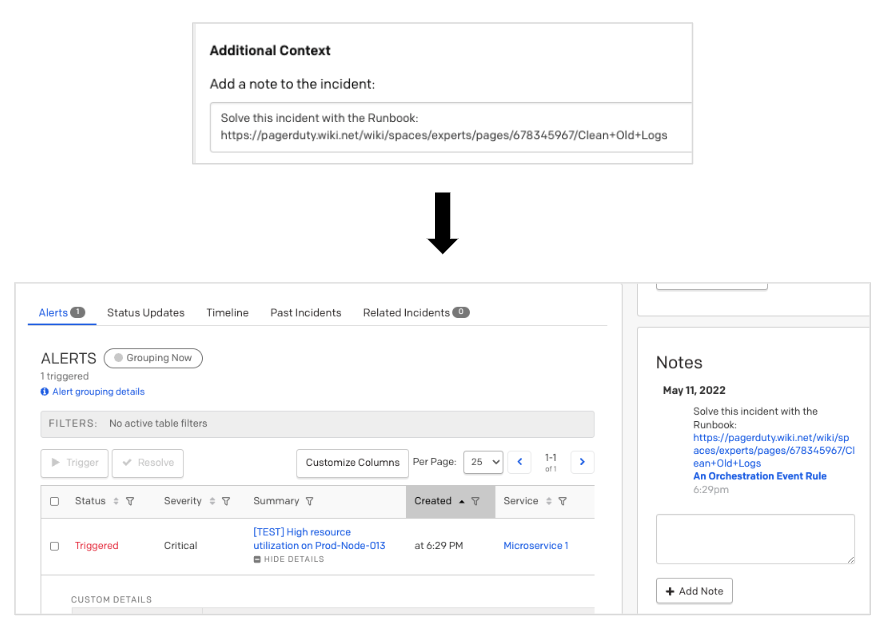This screenshot has height=631, width=889.
Task: Click the empty note text box
Action: tap(755, 539)
